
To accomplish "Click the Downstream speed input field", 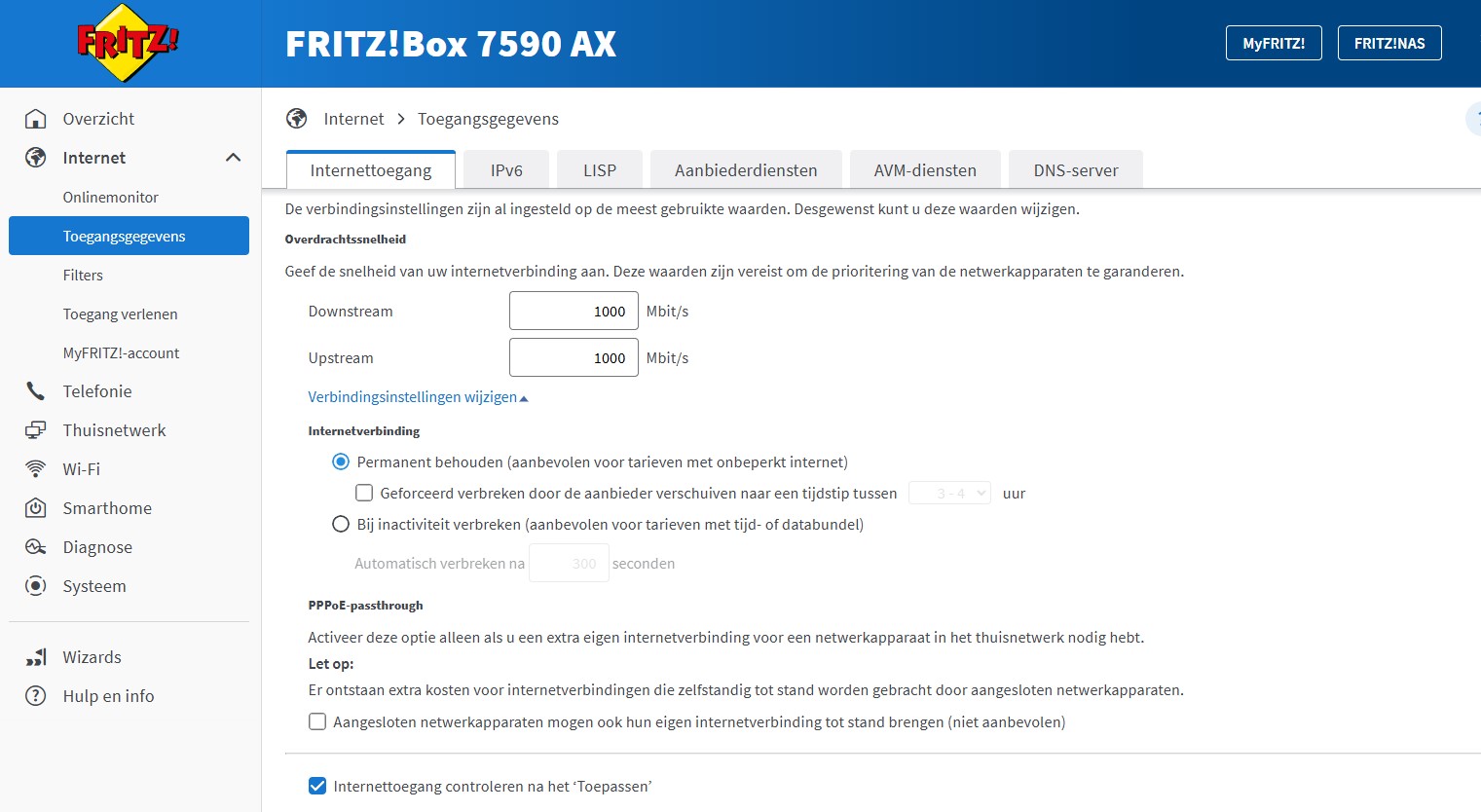I will tap(574, 312).
